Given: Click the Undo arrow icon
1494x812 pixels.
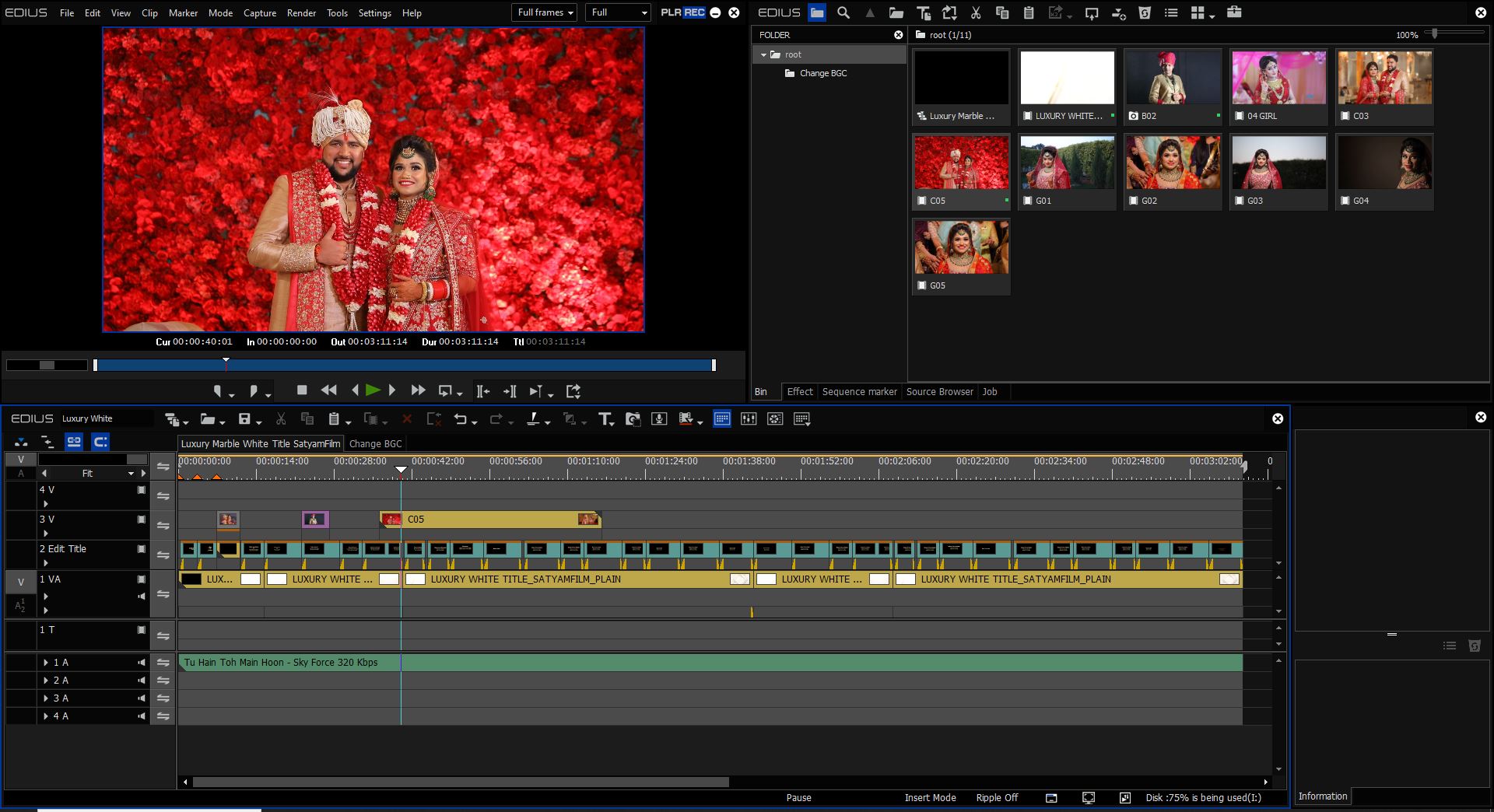Looking at the screenshot, I should pos(461,419).
